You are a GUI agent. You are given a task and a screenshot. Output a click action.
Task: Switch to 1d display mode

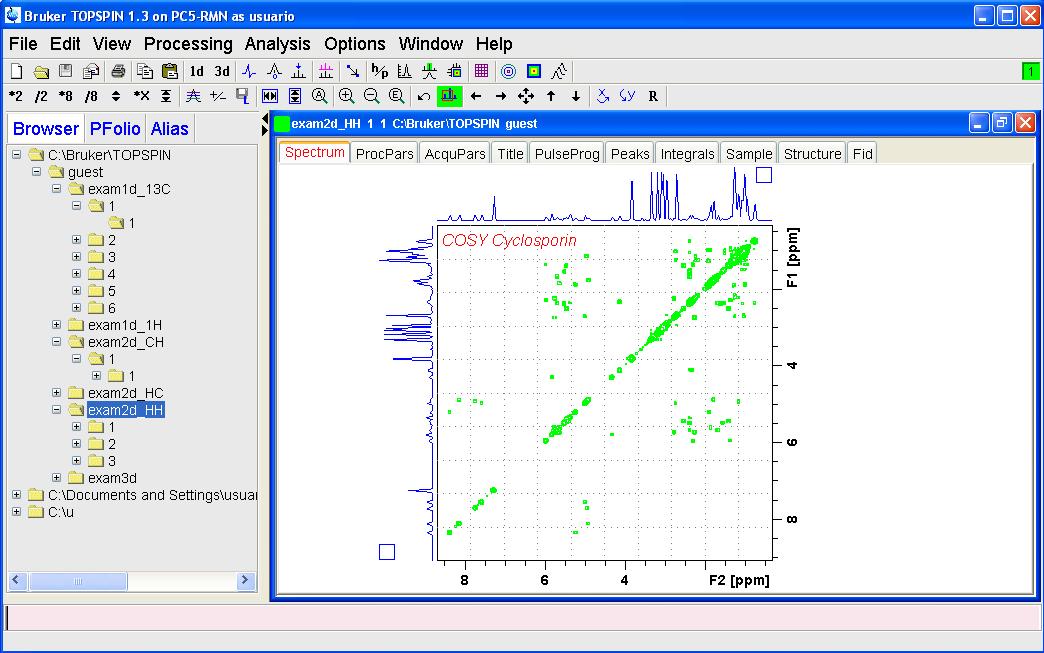tap(196, 71)
